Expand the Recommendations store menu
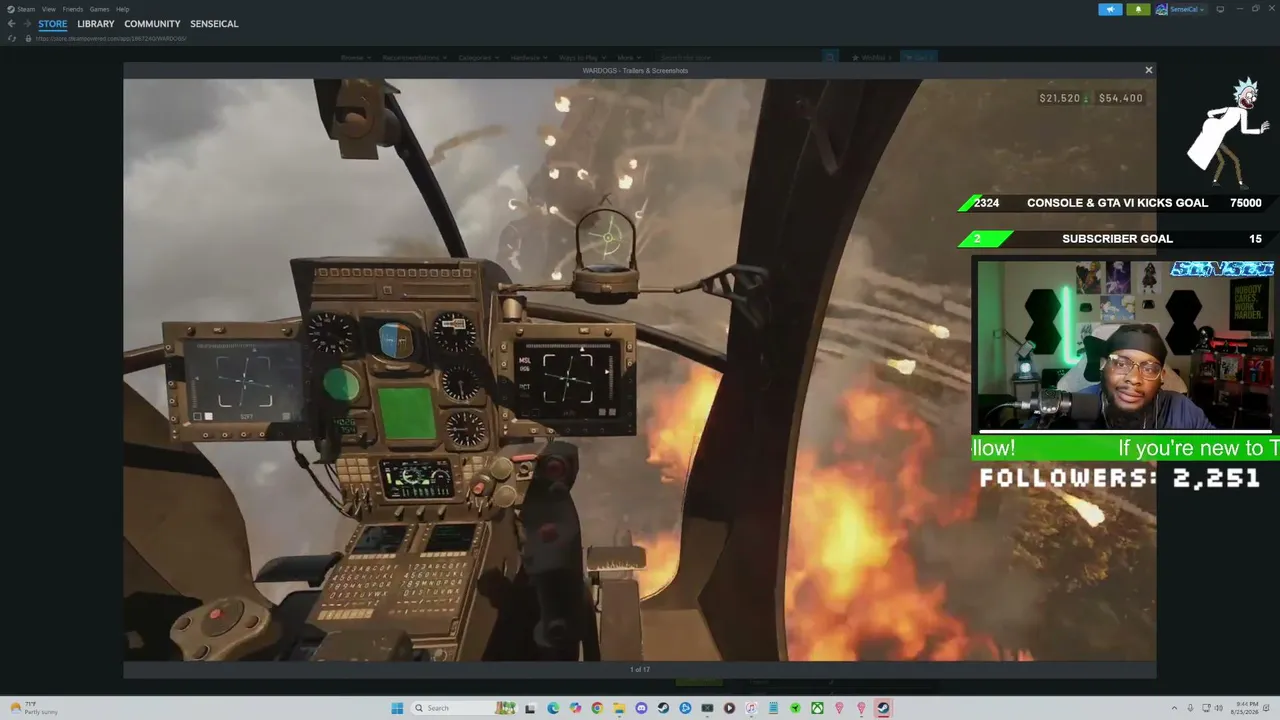Screen dimensions: 1280x720 (x=415, y=58)
